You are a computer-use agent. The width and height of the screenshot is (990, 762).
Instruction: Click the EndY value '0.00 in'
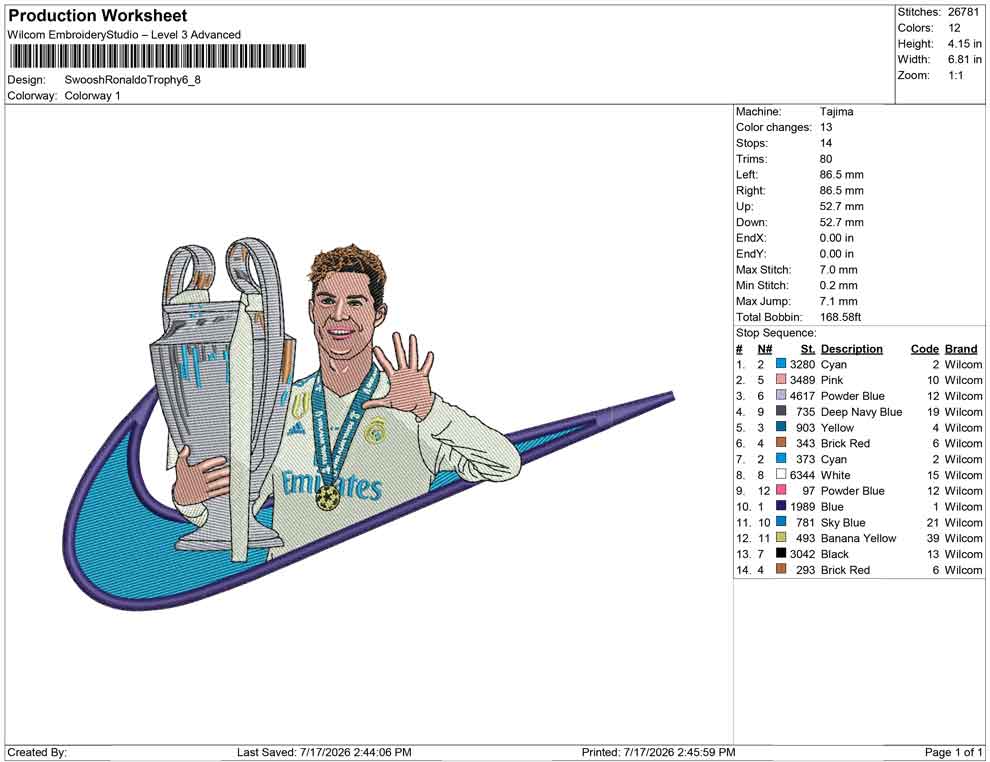(837, 254)
